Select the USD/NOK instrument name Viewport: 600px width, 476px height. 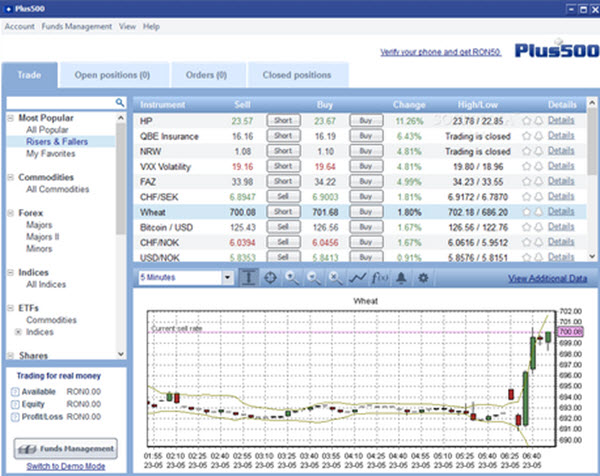click(x=160, y=258)
